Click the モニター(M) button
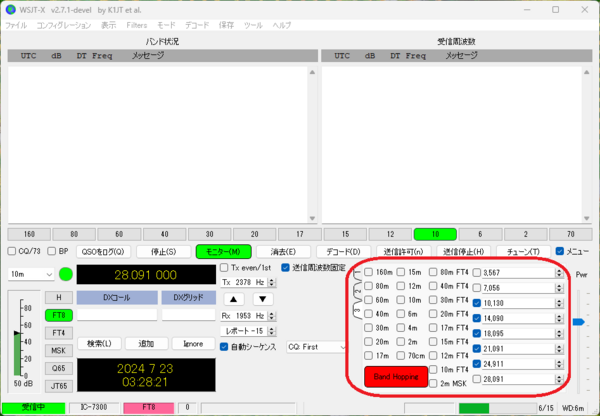 tap(221, 252)
